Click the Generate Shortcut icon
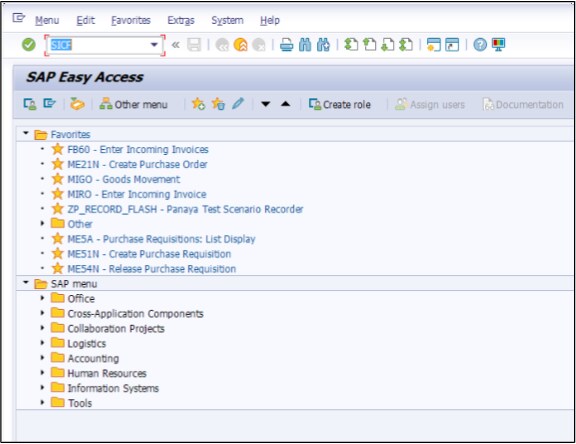Image resolution: width=576 pixels, height=444 pixels. click(x=452, y=45)
